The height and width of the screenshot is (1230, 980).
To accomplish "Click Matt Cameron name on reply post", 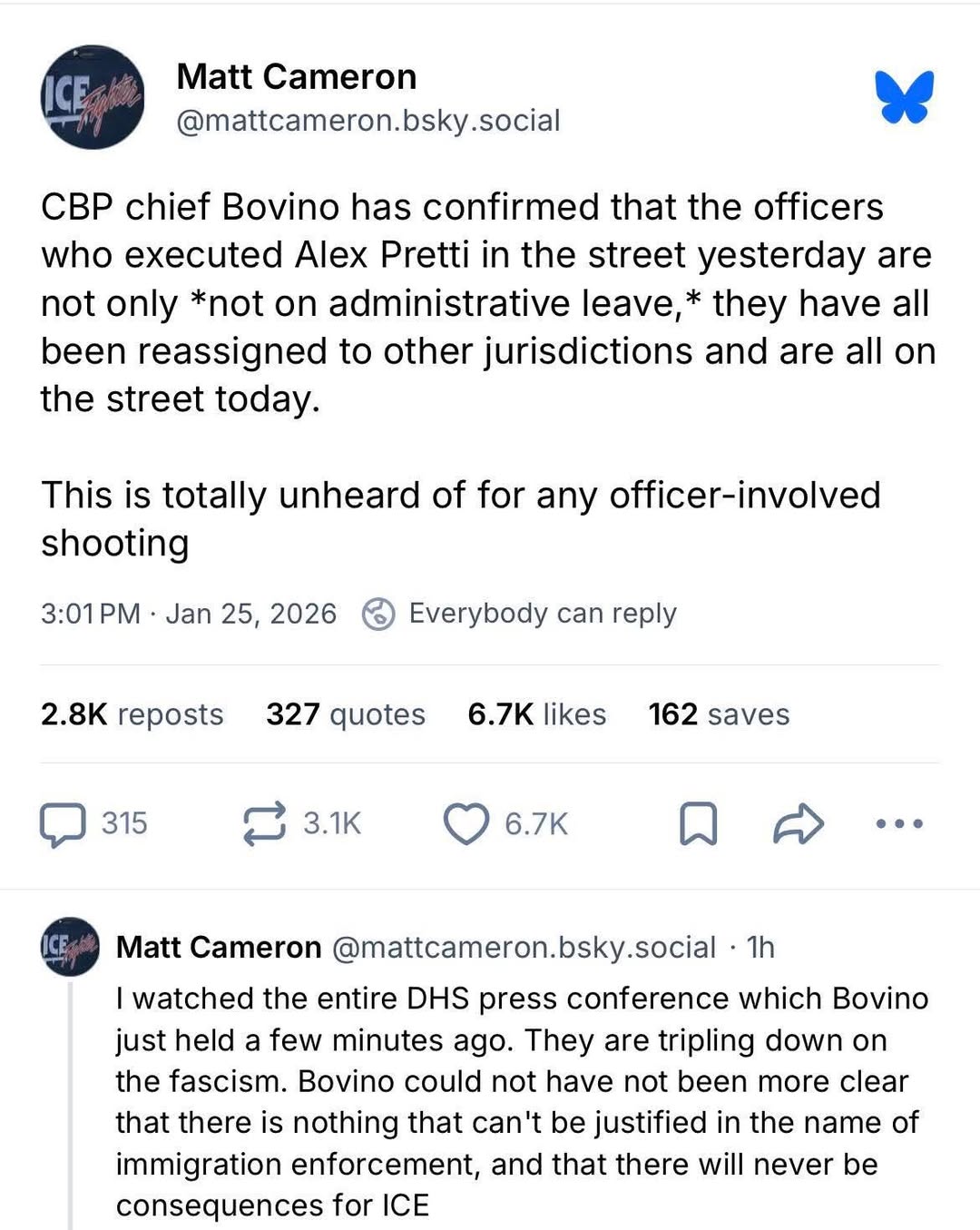I will (x=219, y=947).
